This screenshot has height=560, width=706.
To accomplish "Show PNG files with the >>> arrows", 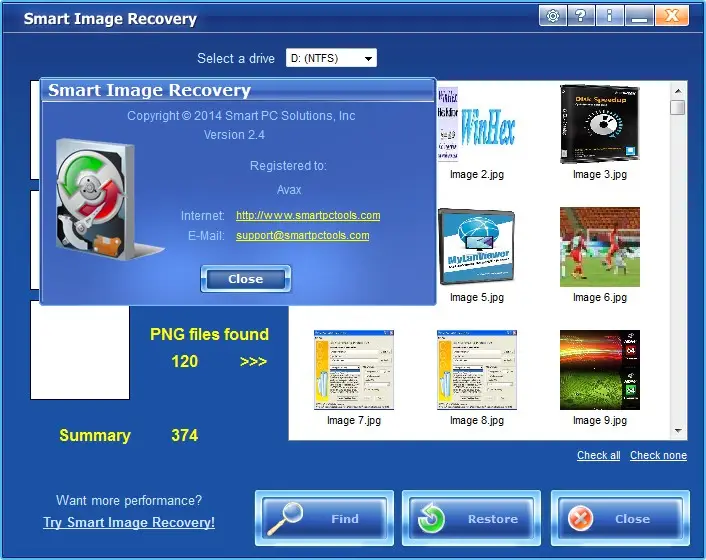I will point(253,361).
